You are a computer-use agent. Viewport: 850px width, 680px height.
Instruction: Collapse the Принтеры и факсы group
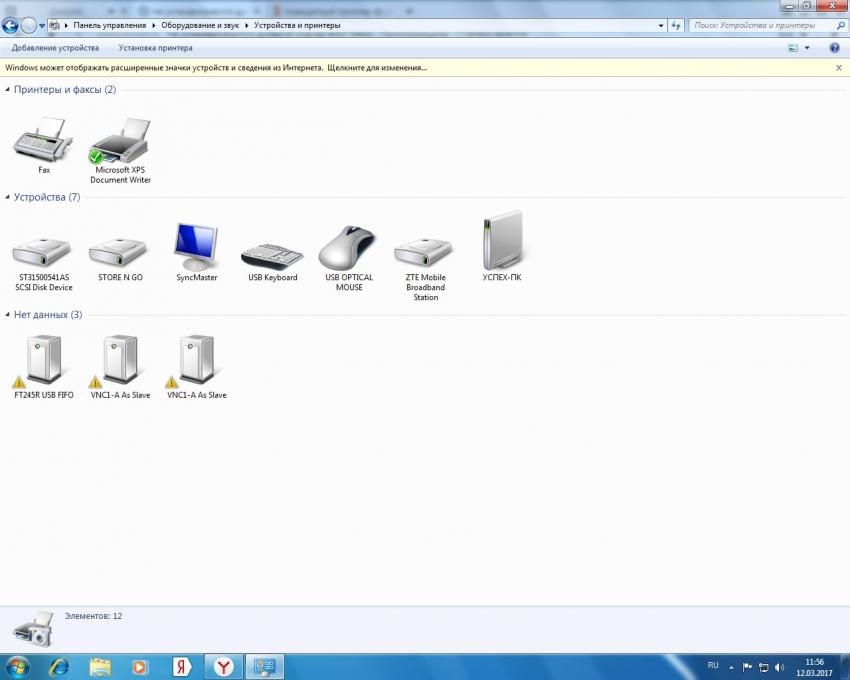(x=8, y=90)
